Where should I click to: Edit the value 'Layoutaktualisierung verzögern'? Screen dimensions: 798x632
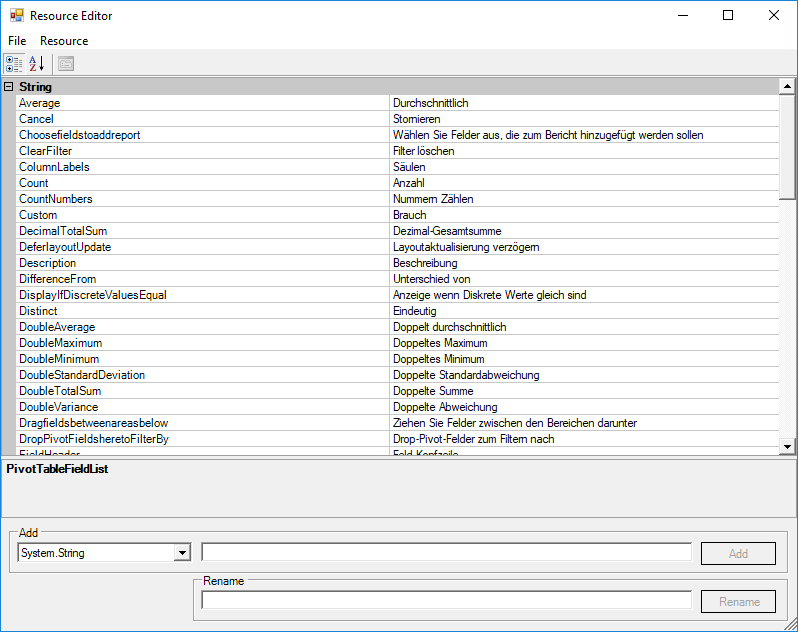coord(584,247)
